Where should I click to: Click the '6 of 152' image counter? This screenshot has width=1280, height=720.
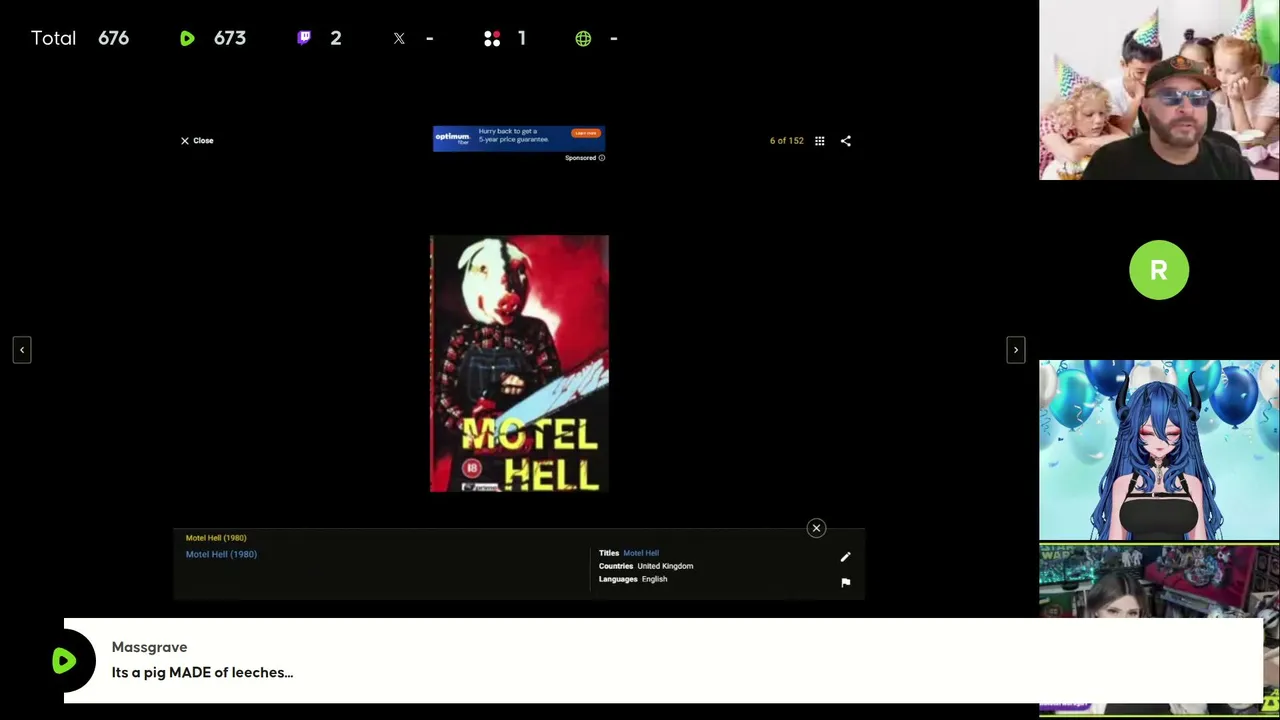coord(786,141)
